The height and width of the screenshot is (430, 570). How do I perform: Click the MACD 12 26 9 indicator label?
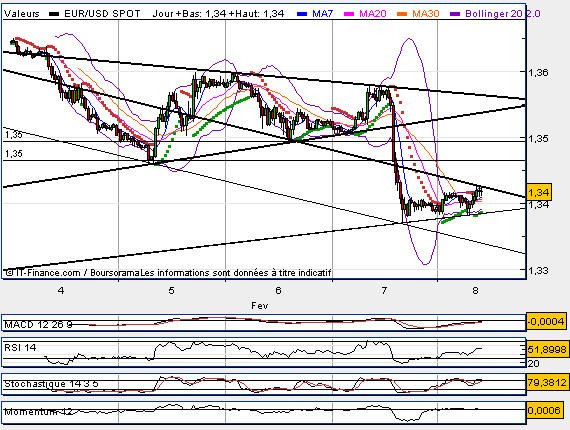[38, 324]
